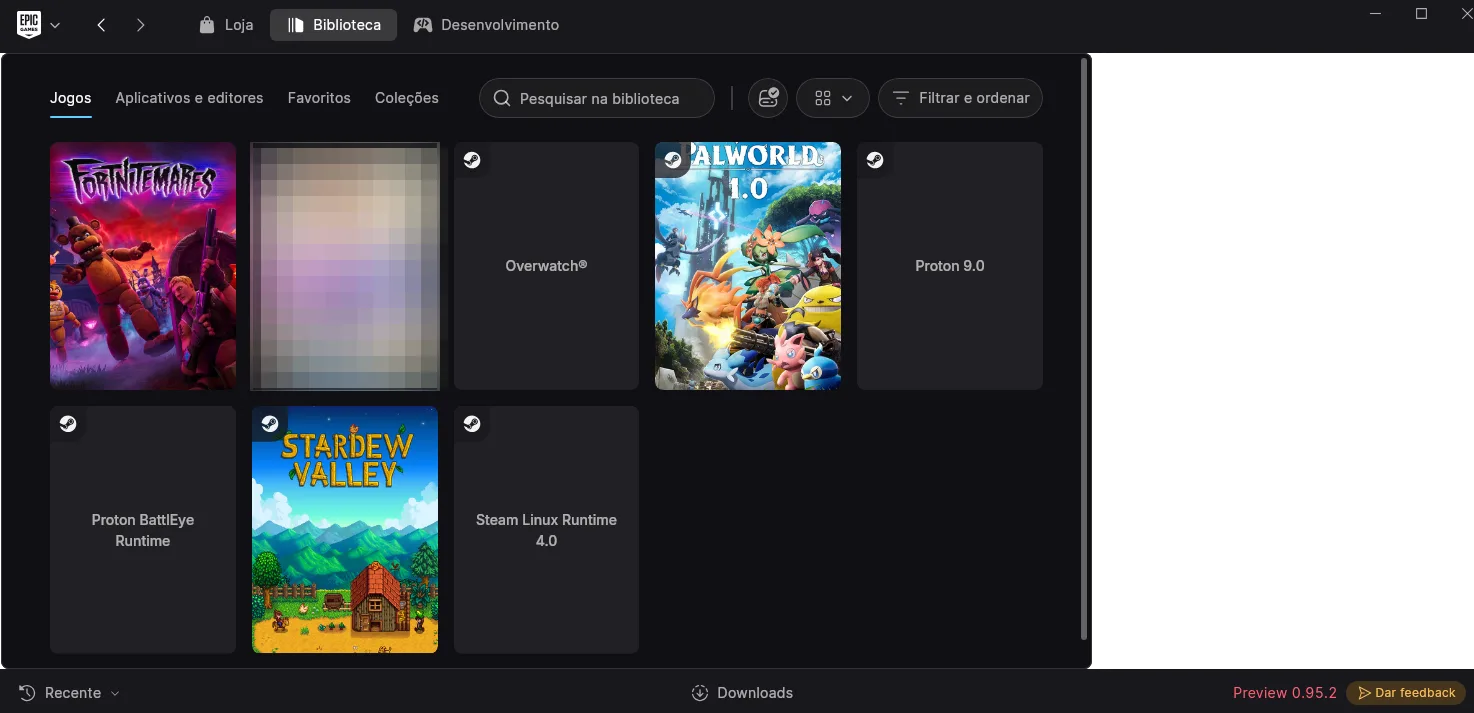The image size is (1474, 713).
Task: Click the Dar feedback button
Action: (1406, 693)
